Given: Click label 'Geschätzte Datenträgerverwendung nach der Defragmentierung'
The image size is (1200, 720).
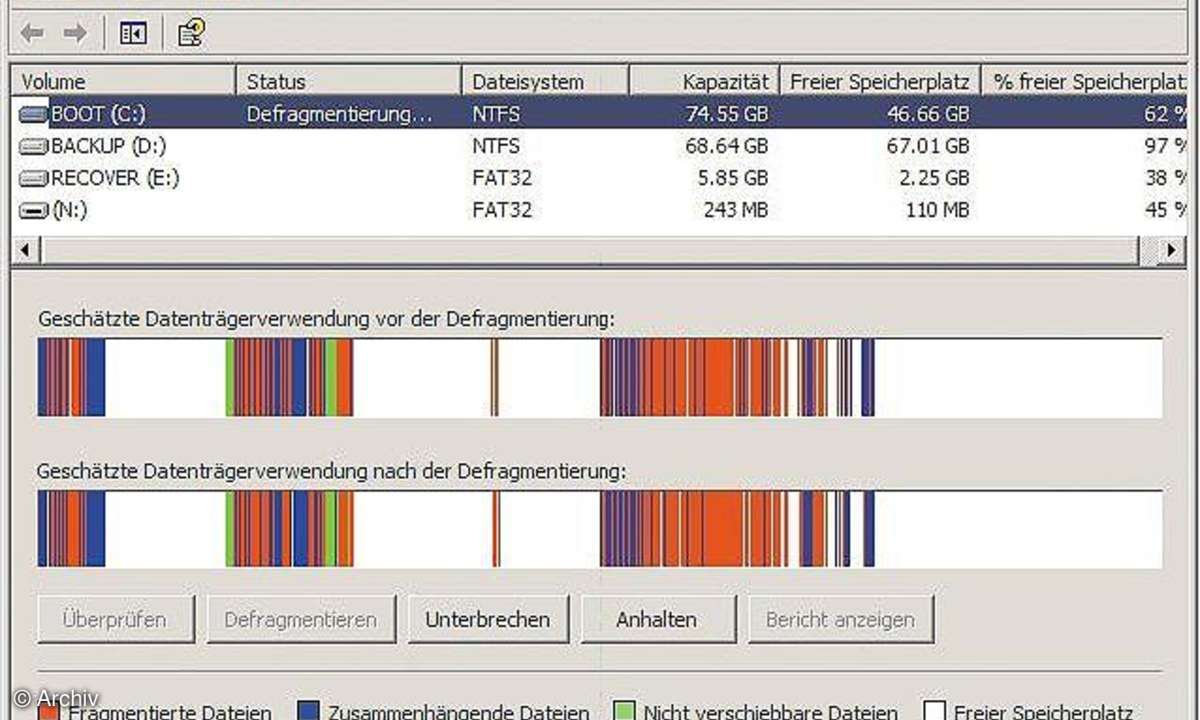Looking at the screenshot, I should tap(332, 471).
